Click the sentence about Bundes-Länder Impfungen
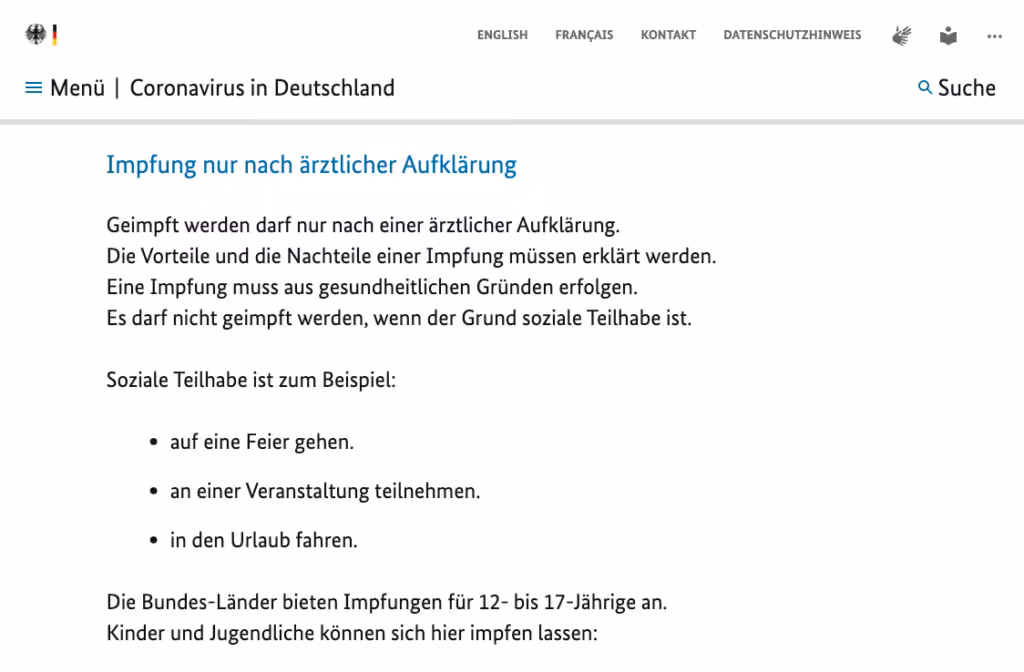Viewport: 1024px width, 672px height. click(386, 604)
